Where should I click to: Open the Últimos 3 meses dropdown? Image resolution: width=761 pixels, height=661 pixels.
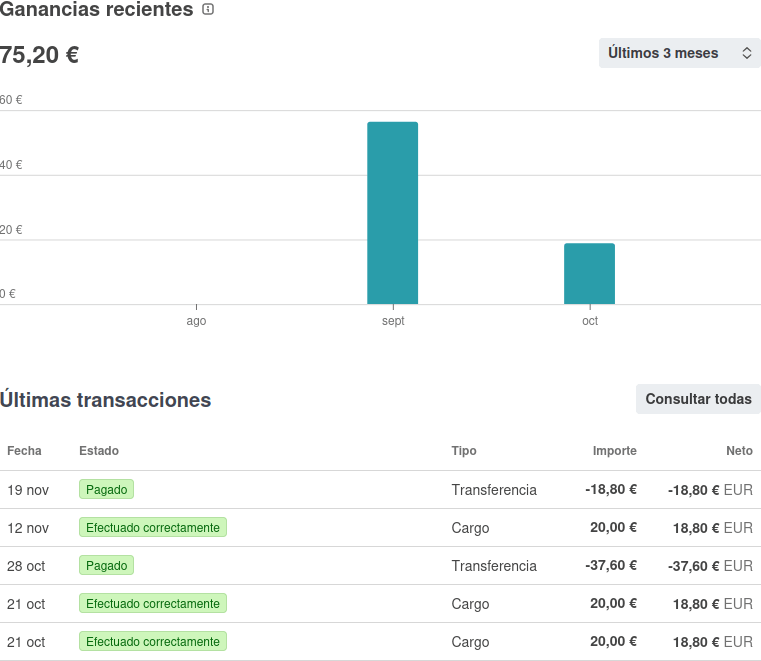point(679,53)
